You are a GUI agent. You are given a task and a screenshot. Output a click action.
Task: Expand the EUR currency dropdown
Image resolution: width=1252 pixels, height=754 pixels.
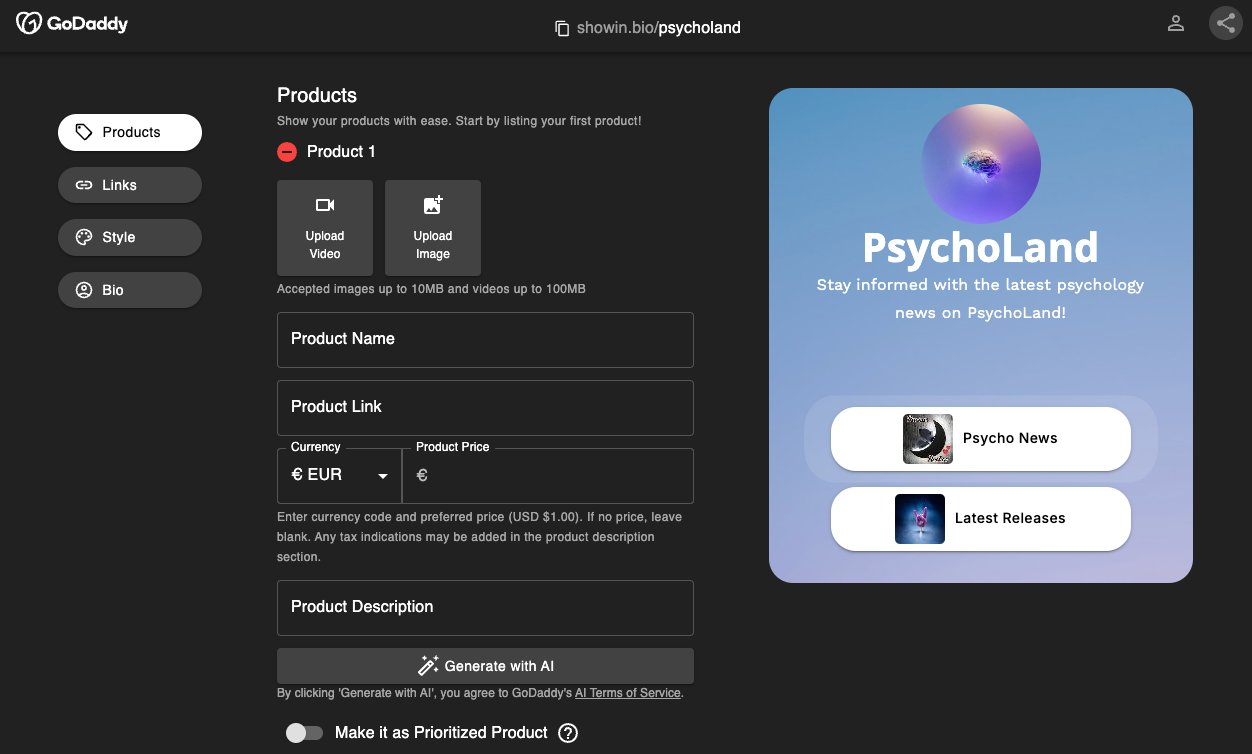pos(339,476)
